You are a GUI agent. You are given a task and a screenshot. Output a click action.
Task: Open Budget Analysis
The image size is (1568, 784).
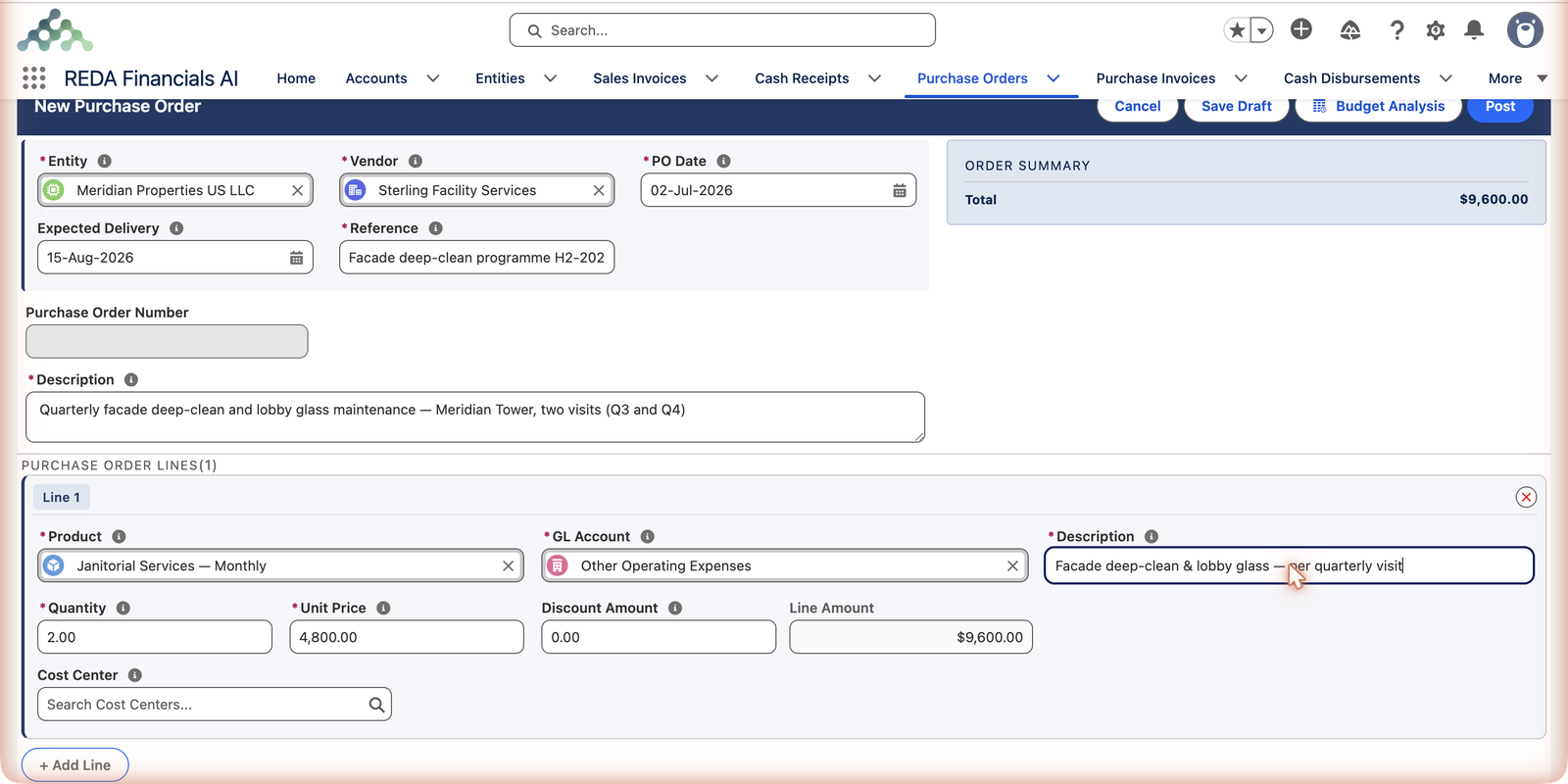click(1378, 107)
